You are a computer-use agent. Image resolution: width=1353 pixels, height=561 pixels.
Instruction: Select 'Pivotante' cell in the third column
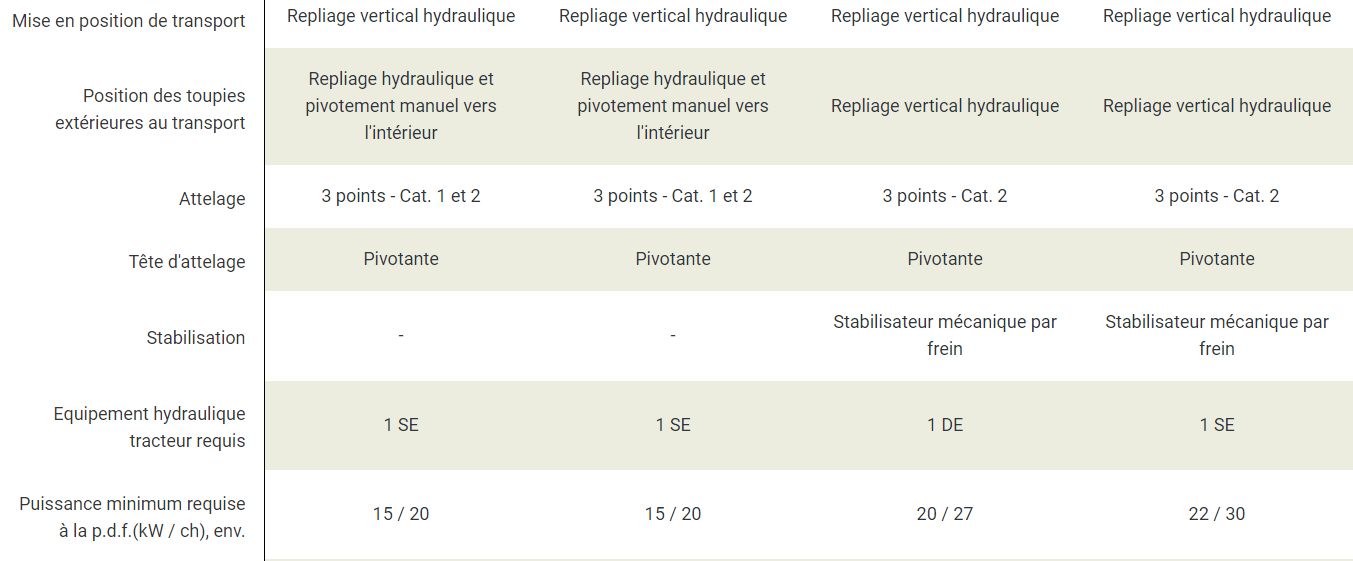tap(945, 259)
